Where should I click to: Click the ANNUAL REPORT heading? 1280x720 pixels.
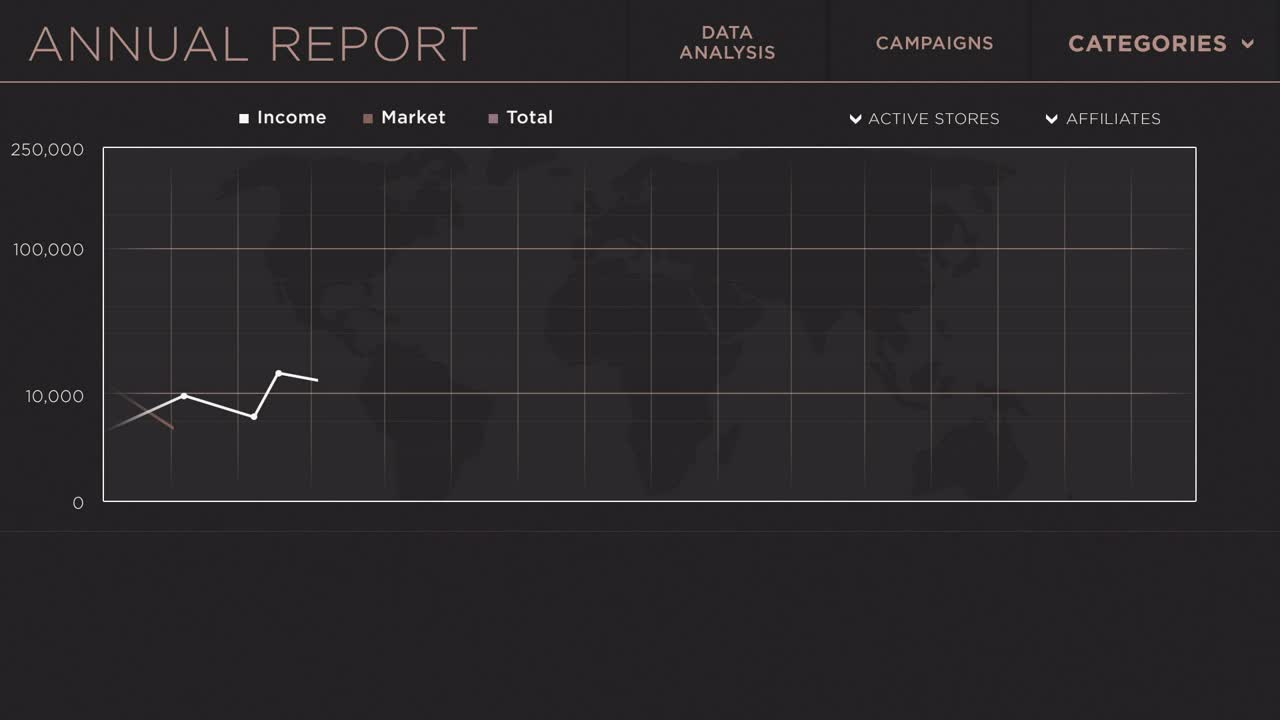(x=256, y=44)
